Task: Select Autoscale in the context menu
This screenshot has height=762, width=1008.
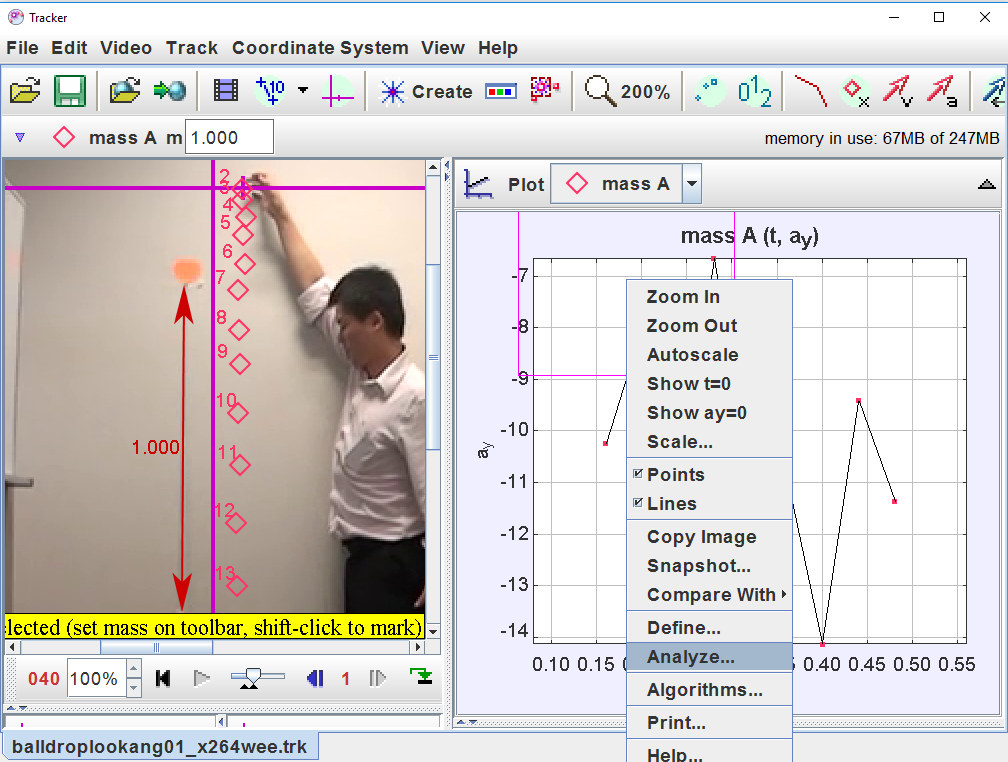Action: pos(709,354)
